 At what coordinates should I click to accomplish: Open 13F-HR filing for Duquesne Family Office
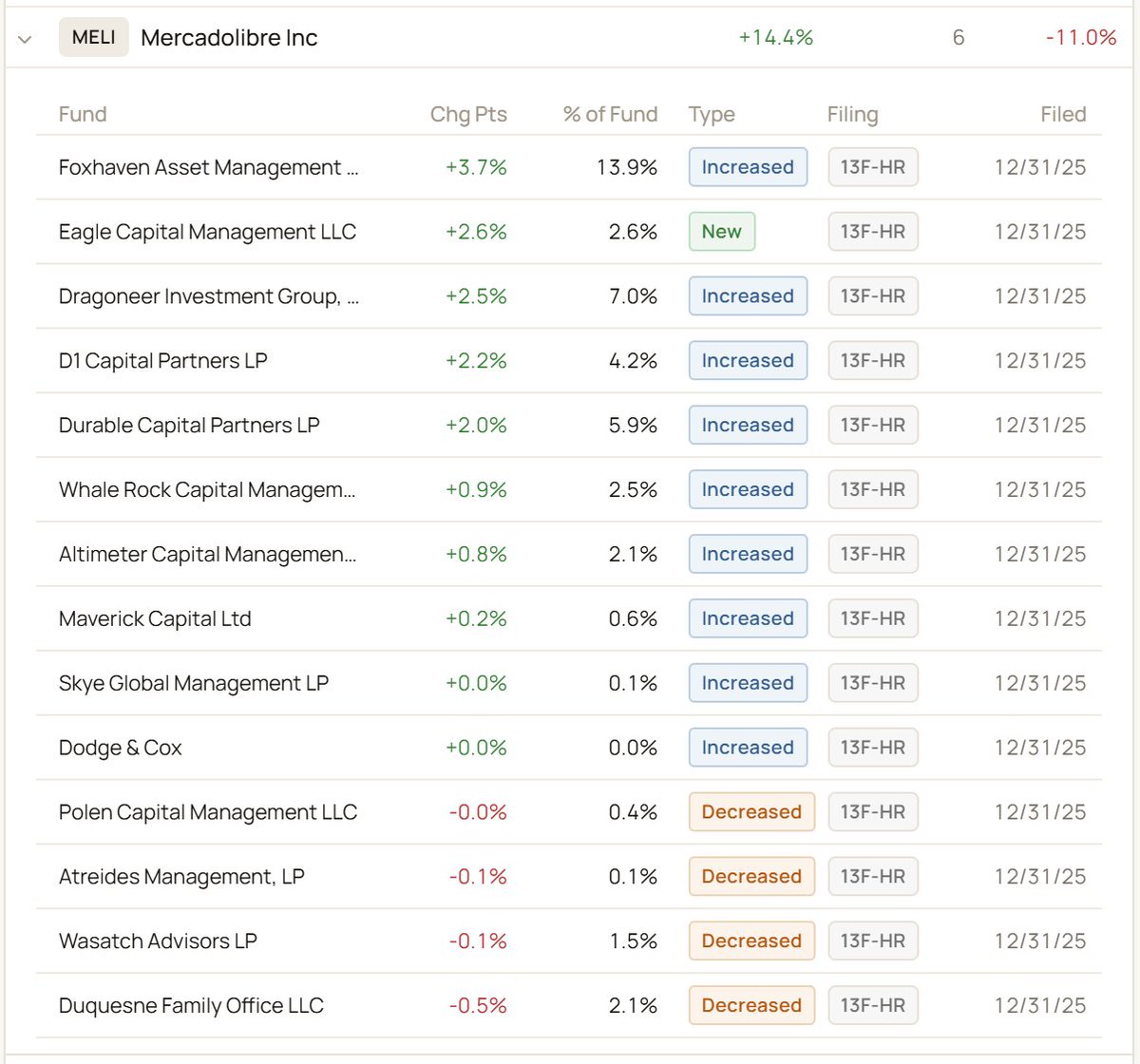click(873, 1006)
